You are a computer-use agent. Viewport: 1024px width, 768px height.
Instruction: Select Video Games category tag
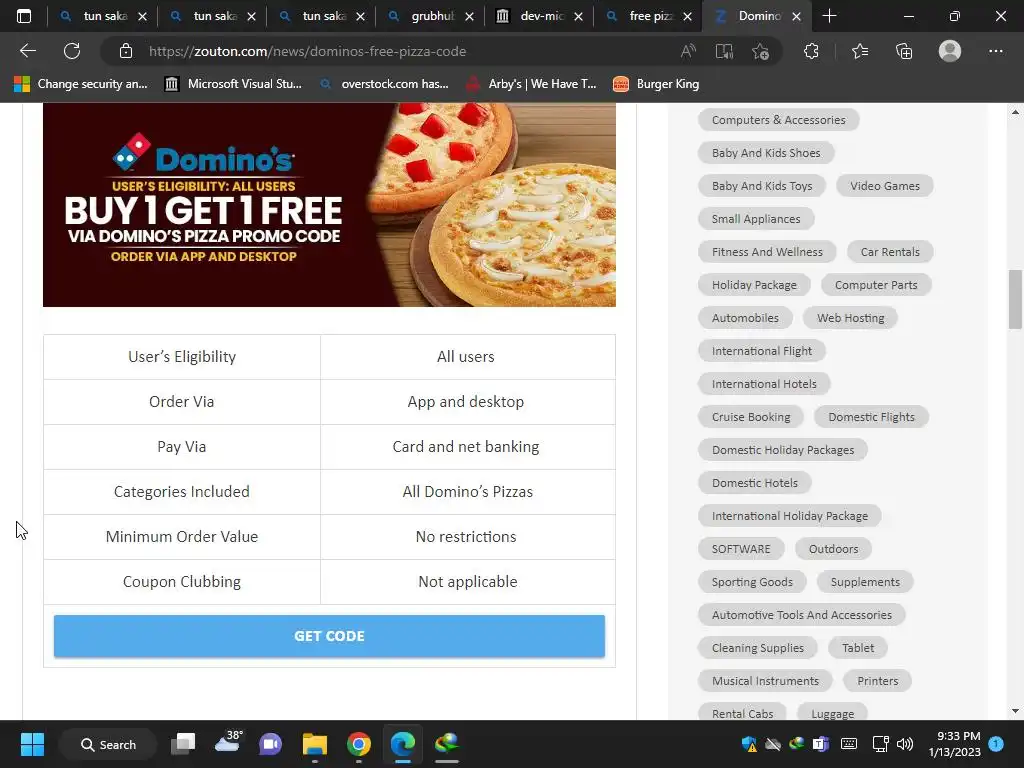(x=885, y=186)
